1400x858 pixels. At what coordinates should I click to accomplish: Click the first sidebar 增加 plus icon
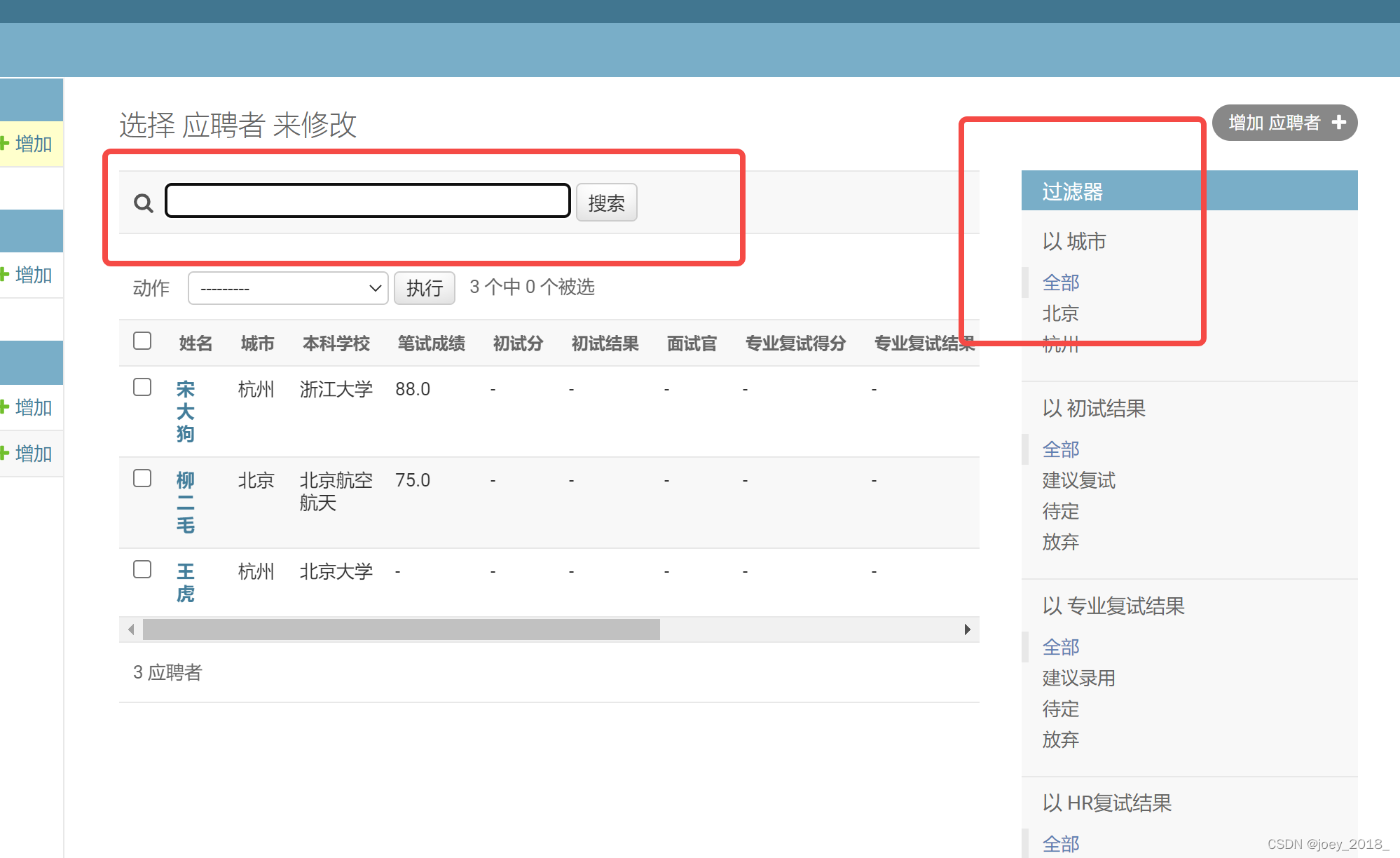point(4,144)
